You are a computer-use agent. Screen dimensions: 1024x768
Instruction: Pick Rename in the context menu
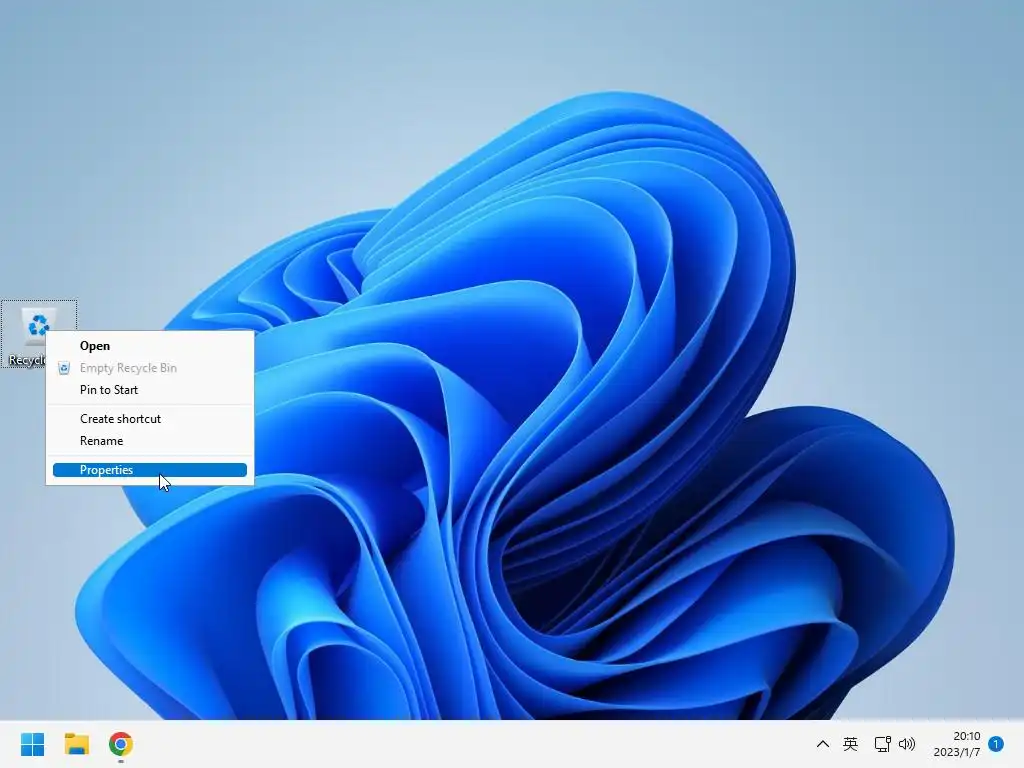pos(150,441)
